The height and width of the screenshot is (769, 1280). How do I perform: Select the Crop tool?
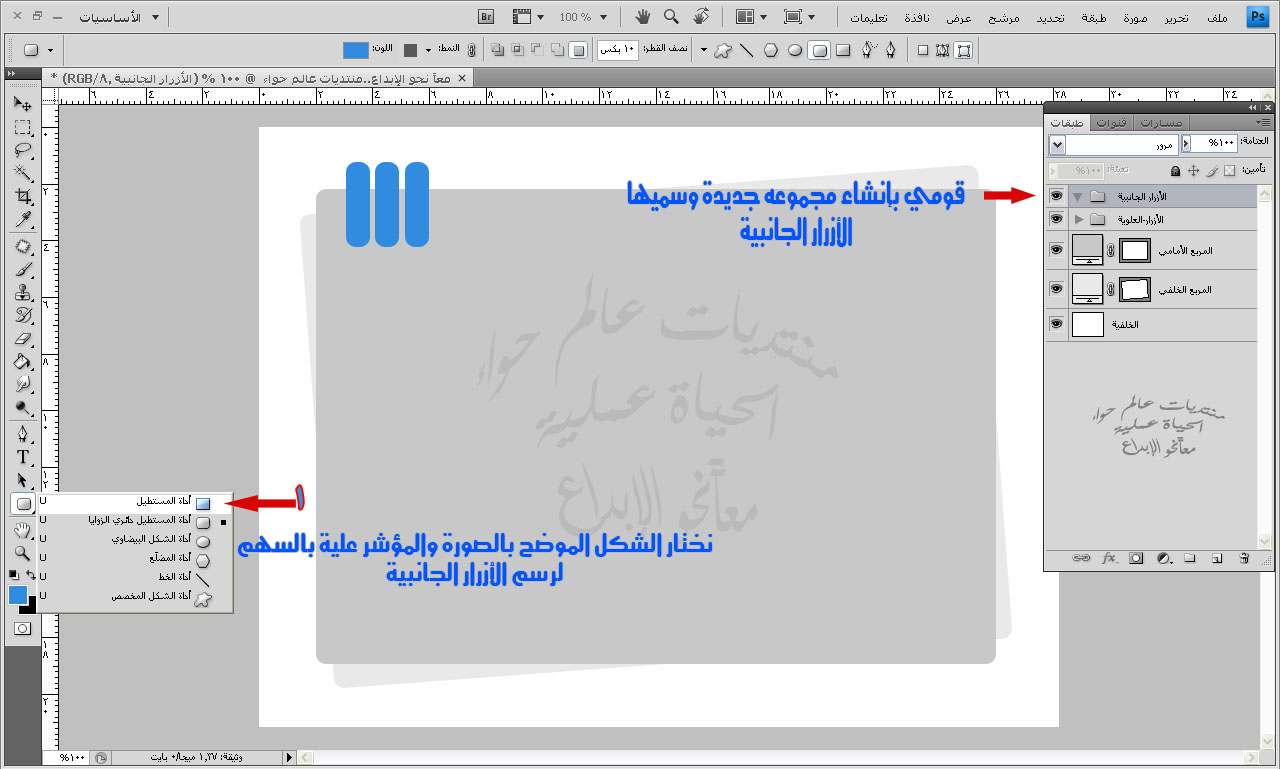coord(22,197)
